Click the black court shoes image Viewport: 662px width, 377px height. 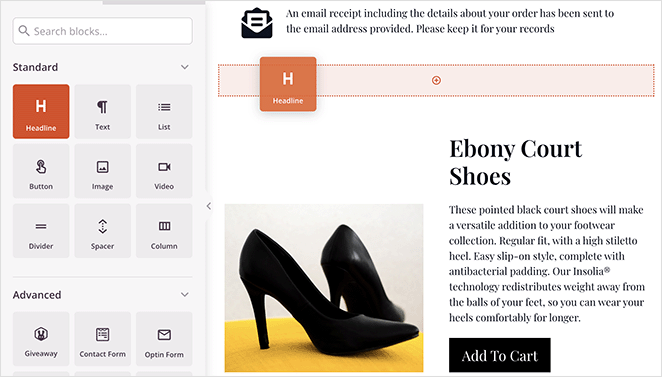click(x=324, y=288)
